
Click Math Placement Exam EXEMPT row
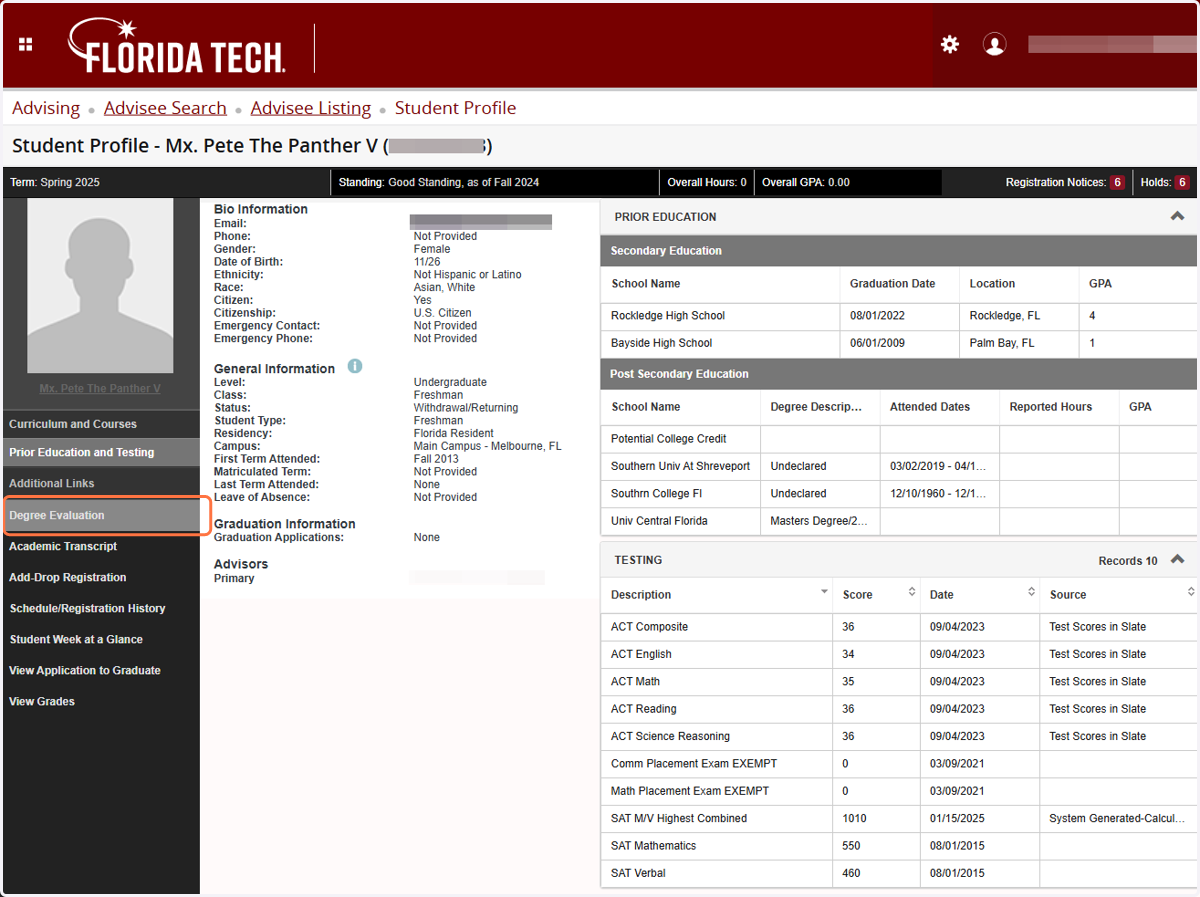pos(899,791)
